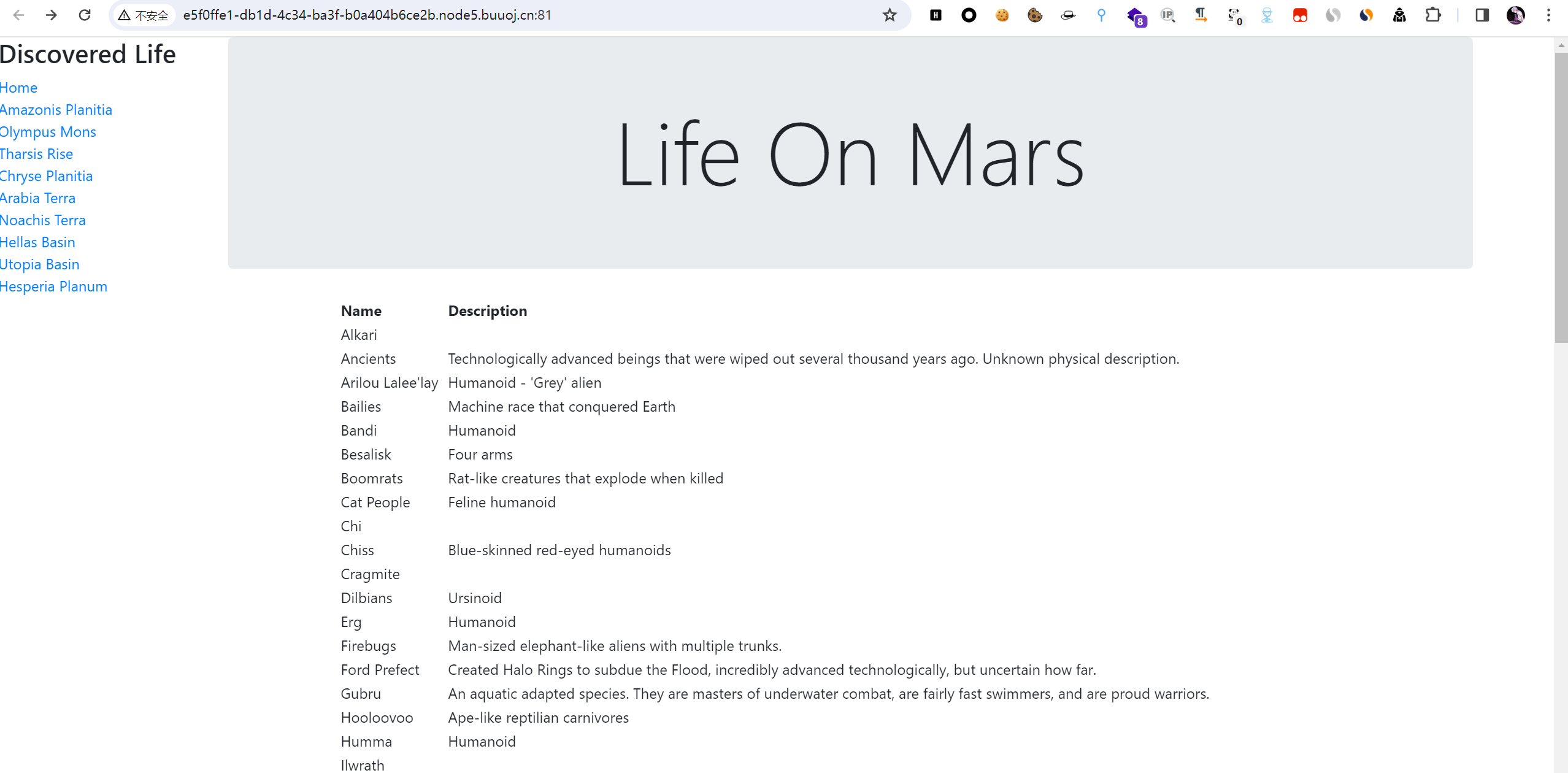This screenshot has width=1568, height=773.
Task: Toggle the browser side panel icon
Action: coord(1482,15)
